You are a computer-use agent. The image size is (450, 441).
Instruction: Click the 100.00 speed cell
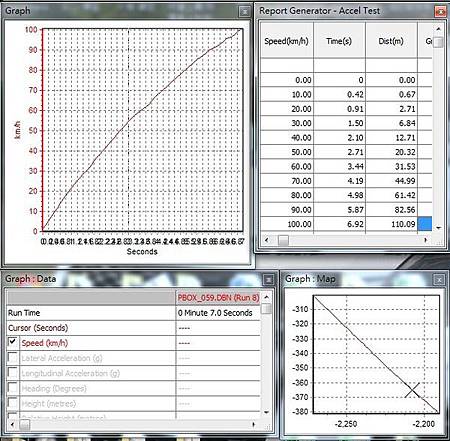287,224
